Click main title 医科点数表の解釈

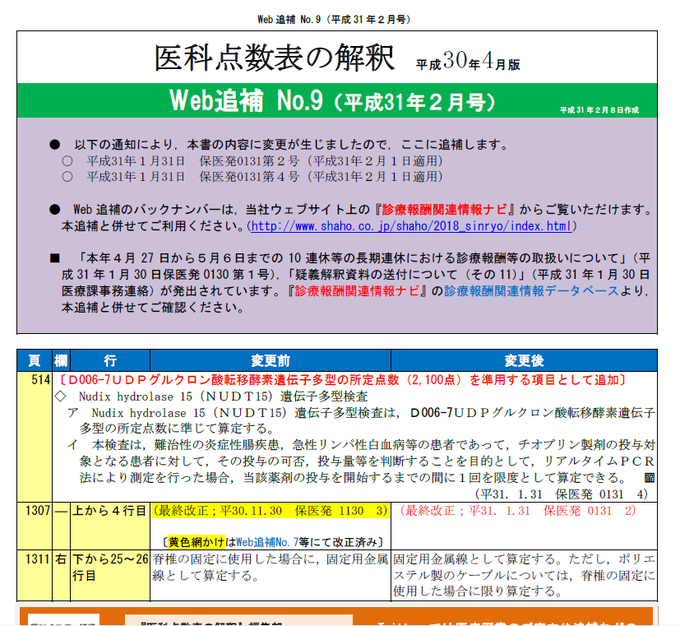tap(275, 58)
